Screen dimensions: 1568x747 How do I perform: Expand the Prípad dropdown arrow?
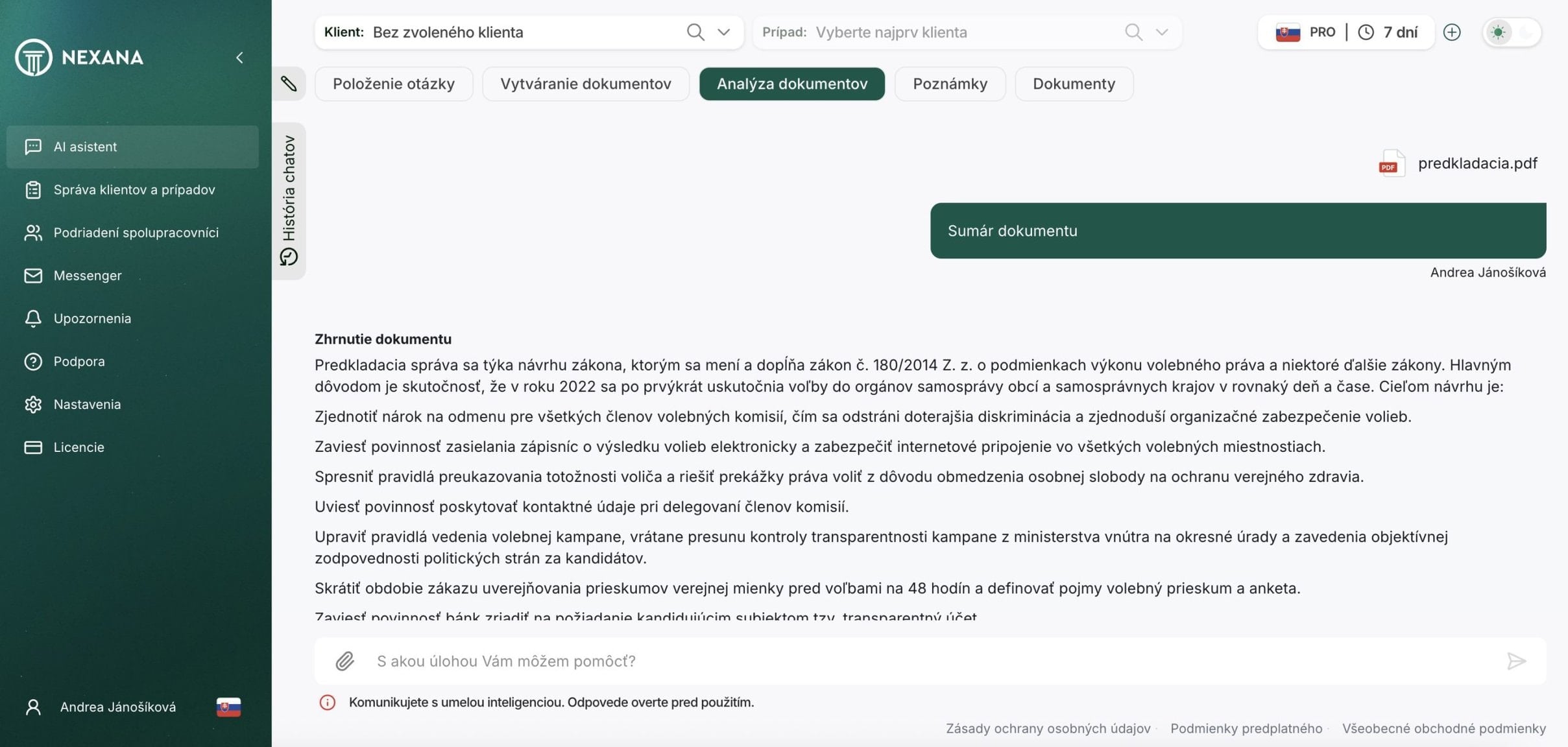click(x=1161, y=32)
